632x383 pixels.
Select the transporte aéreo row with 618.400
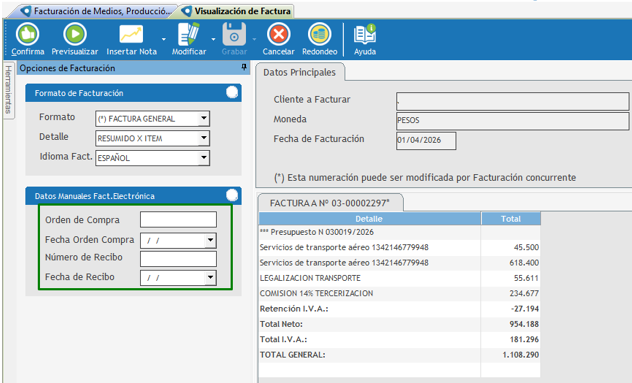pos(399,262)
